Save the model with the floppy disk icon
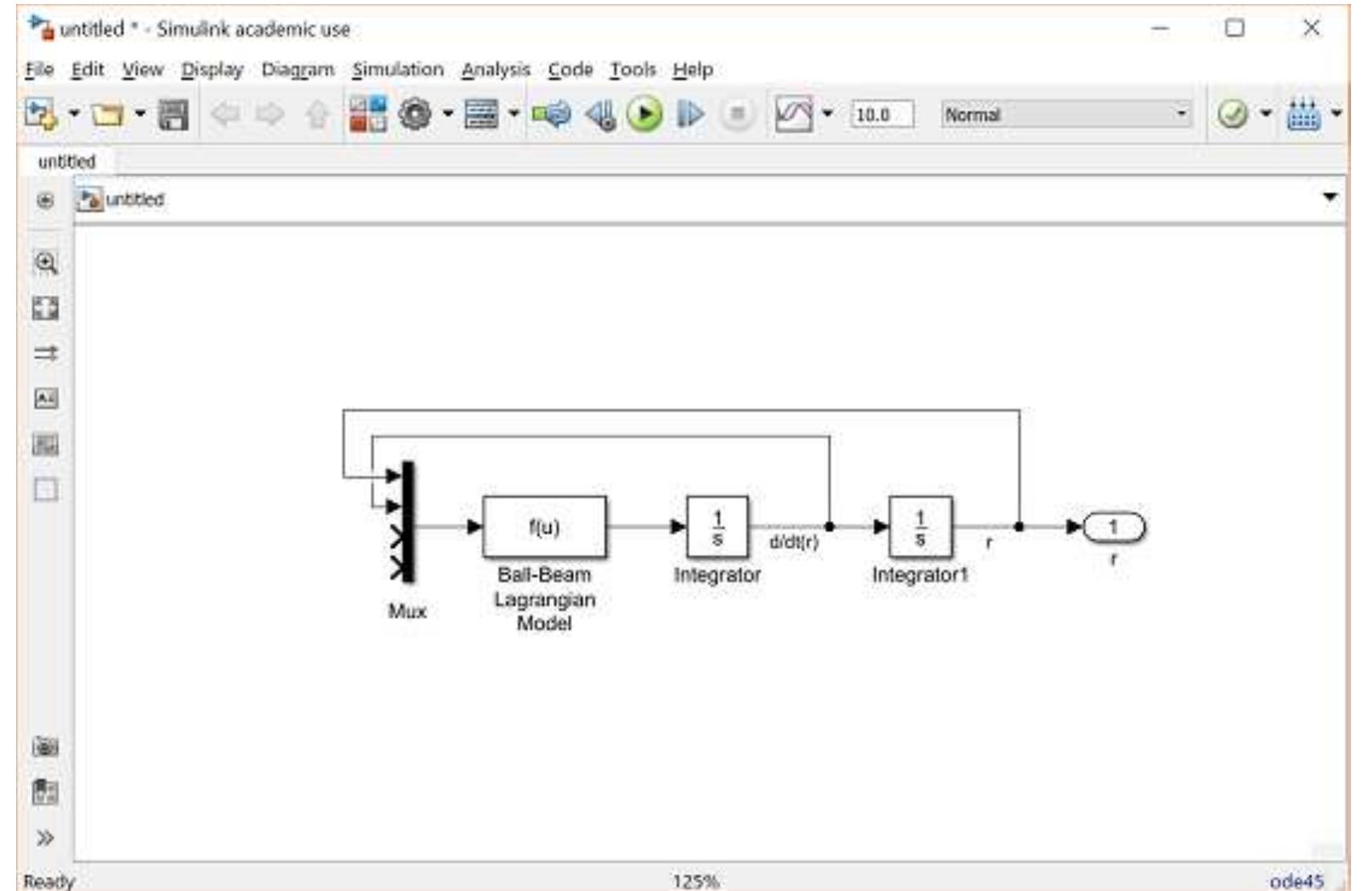 (x=173, y=114)
